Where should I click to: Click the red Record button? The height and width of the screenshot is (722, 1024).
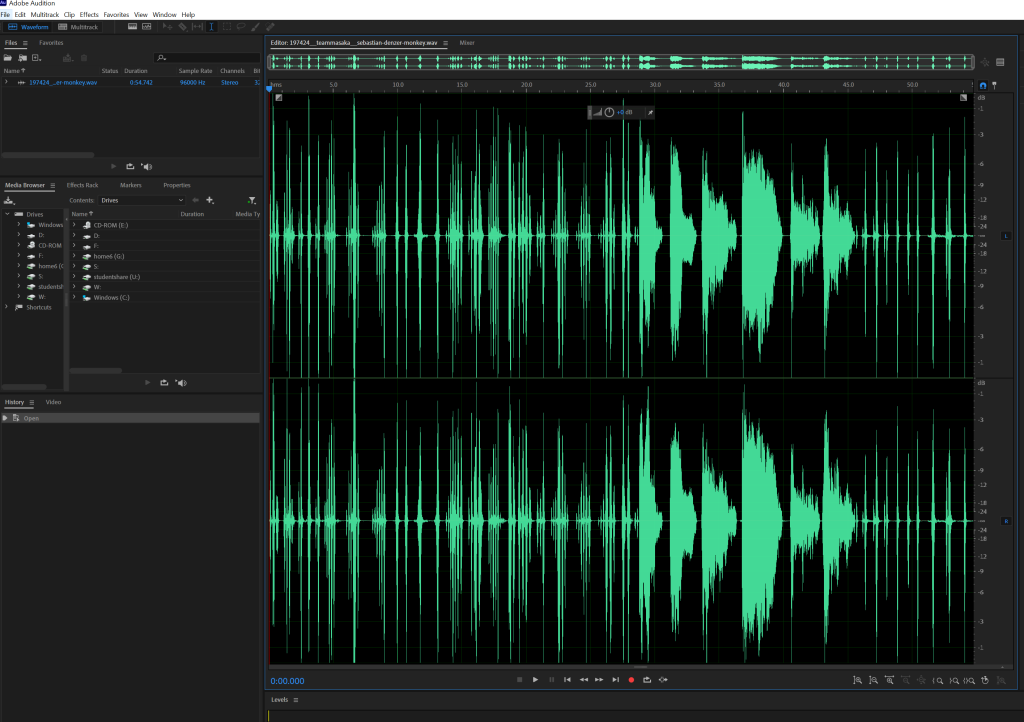click(x=631, y=680)
